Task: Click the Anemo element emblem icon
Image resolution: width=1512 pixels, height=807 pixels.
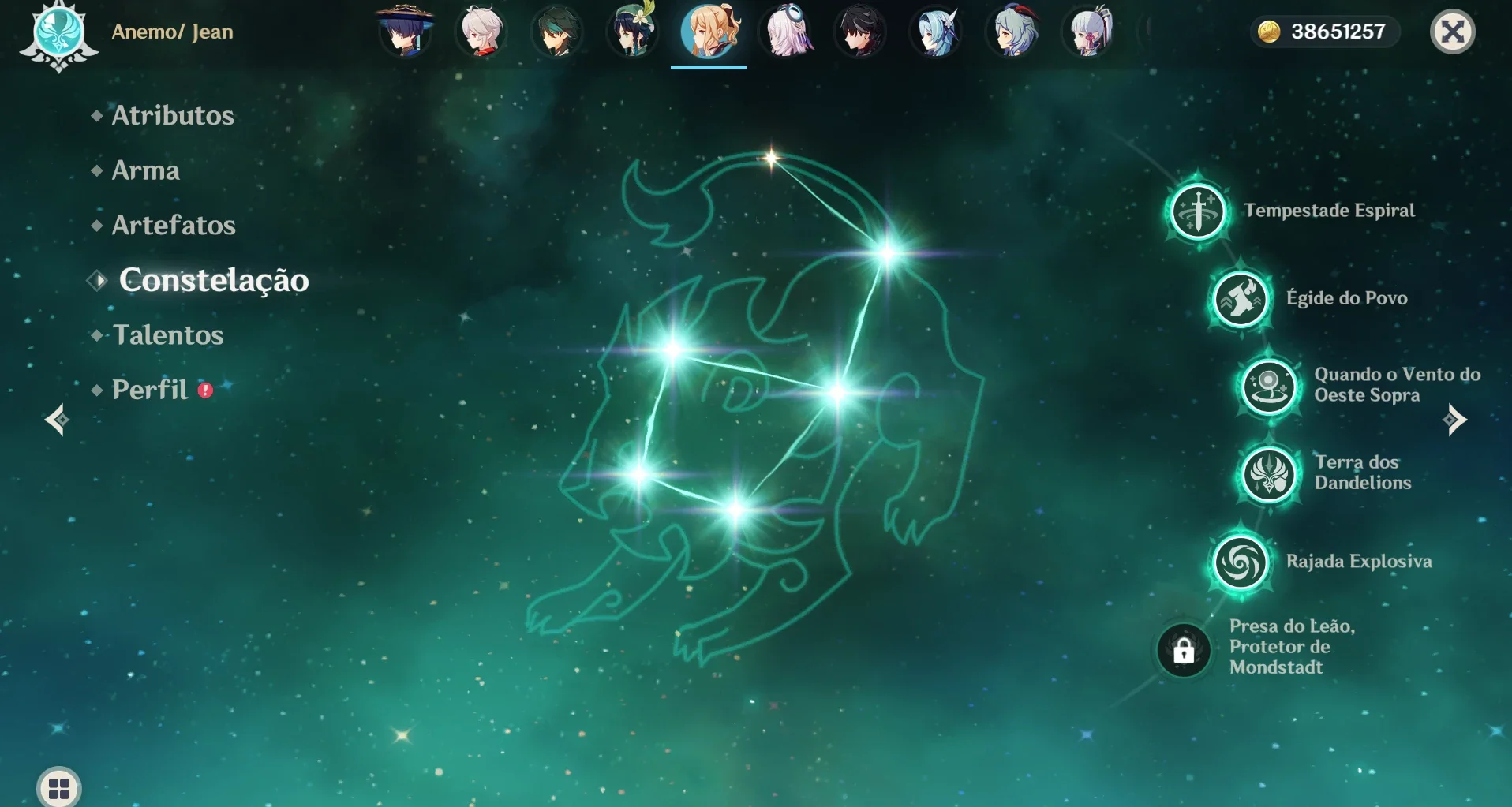Action: coord(59,35)
